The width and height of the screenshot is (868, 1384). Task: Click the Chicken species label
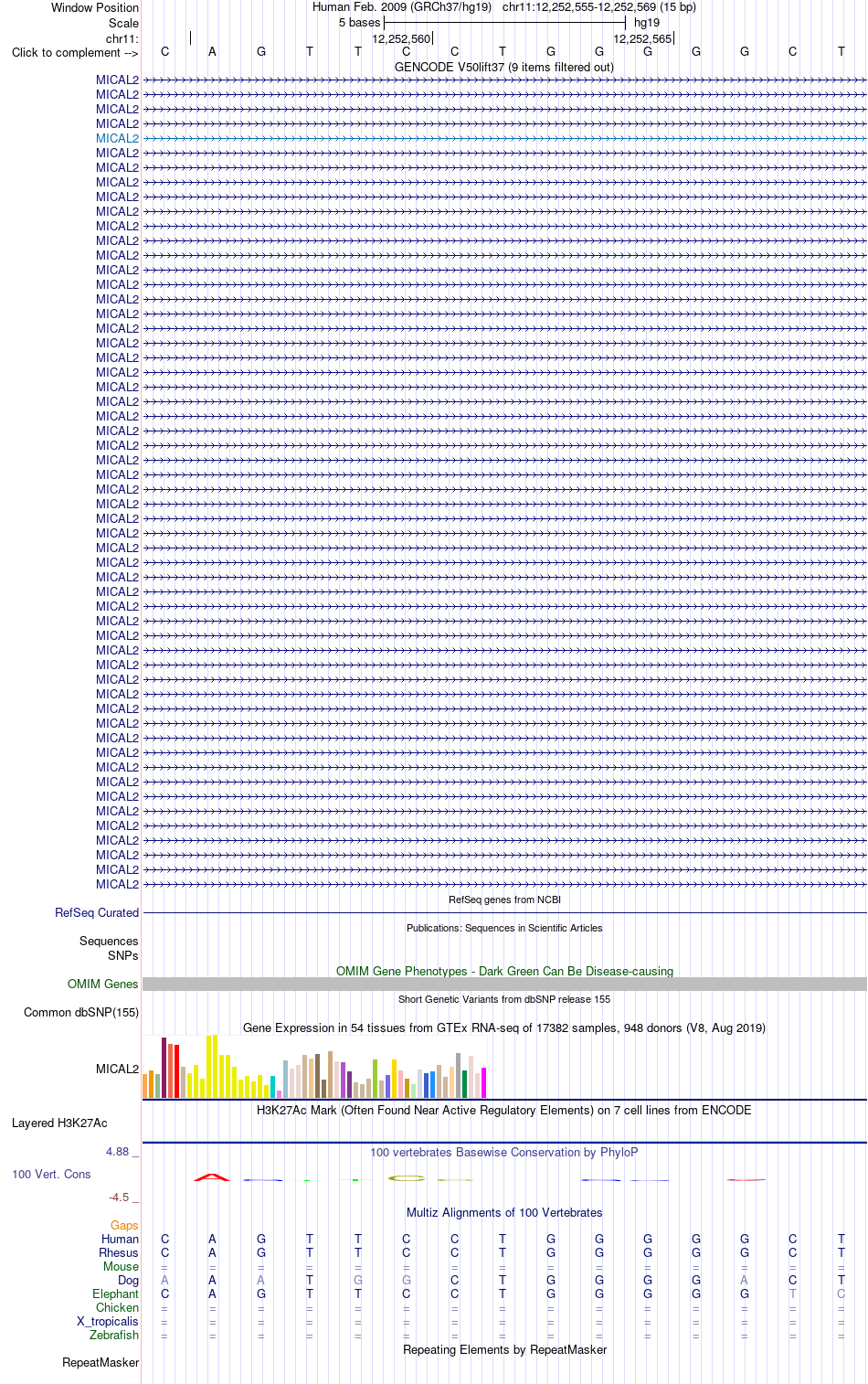coord(117,1307)
